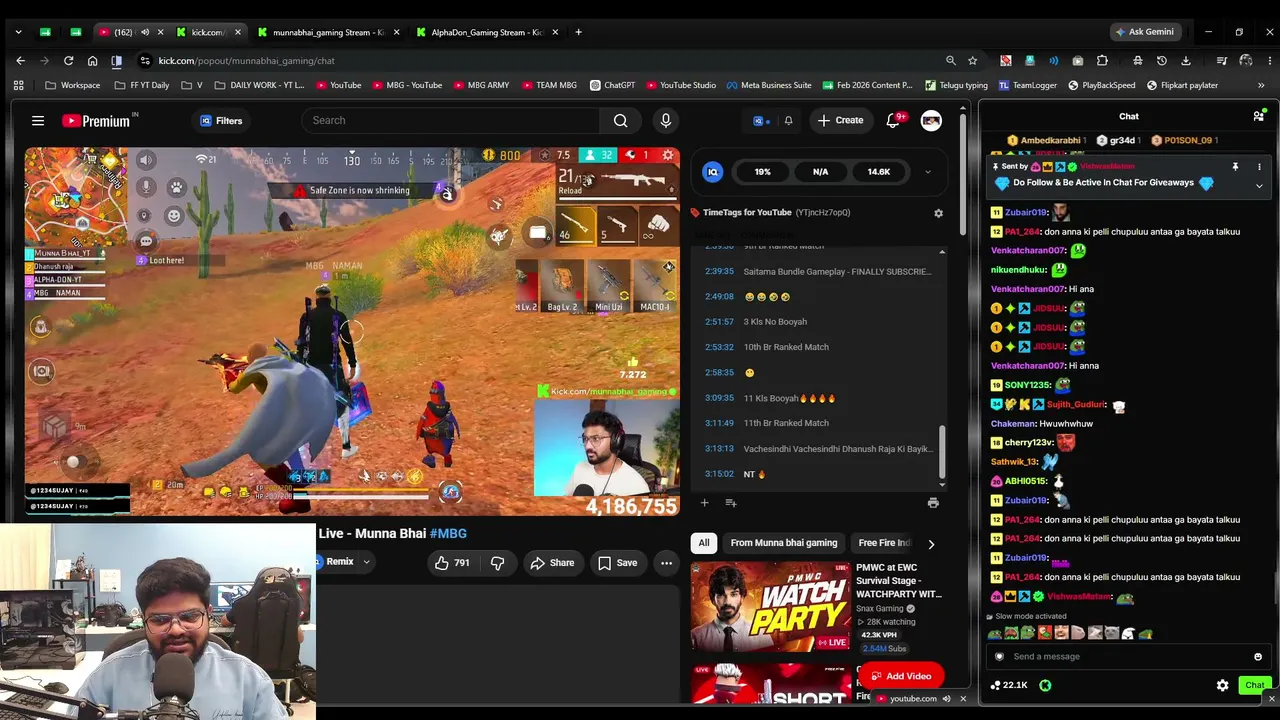Open the ChatGPT bookmark

click(613, 85)
